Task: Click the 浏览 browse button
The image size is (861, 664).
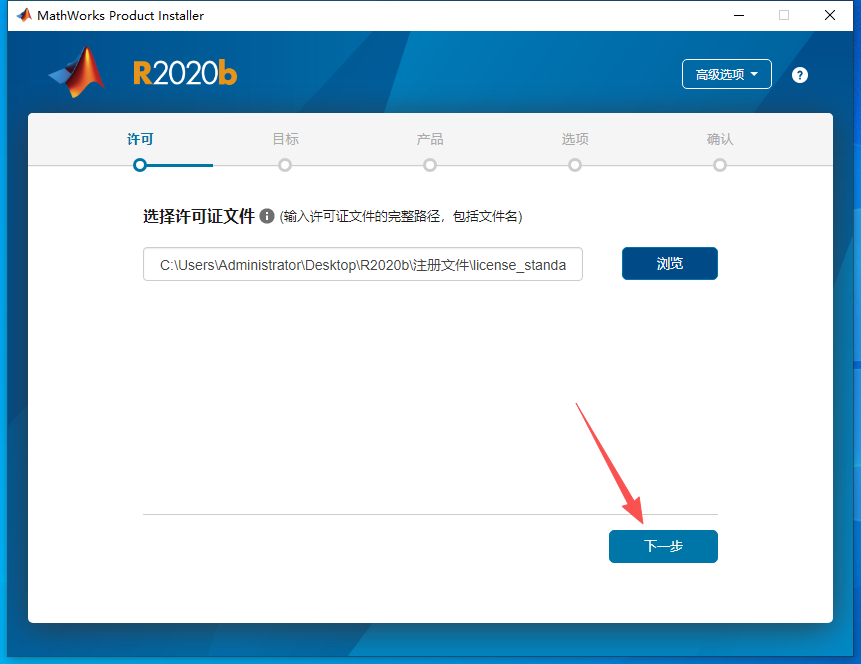Action: pyautogui.click(x=669, y=263)
